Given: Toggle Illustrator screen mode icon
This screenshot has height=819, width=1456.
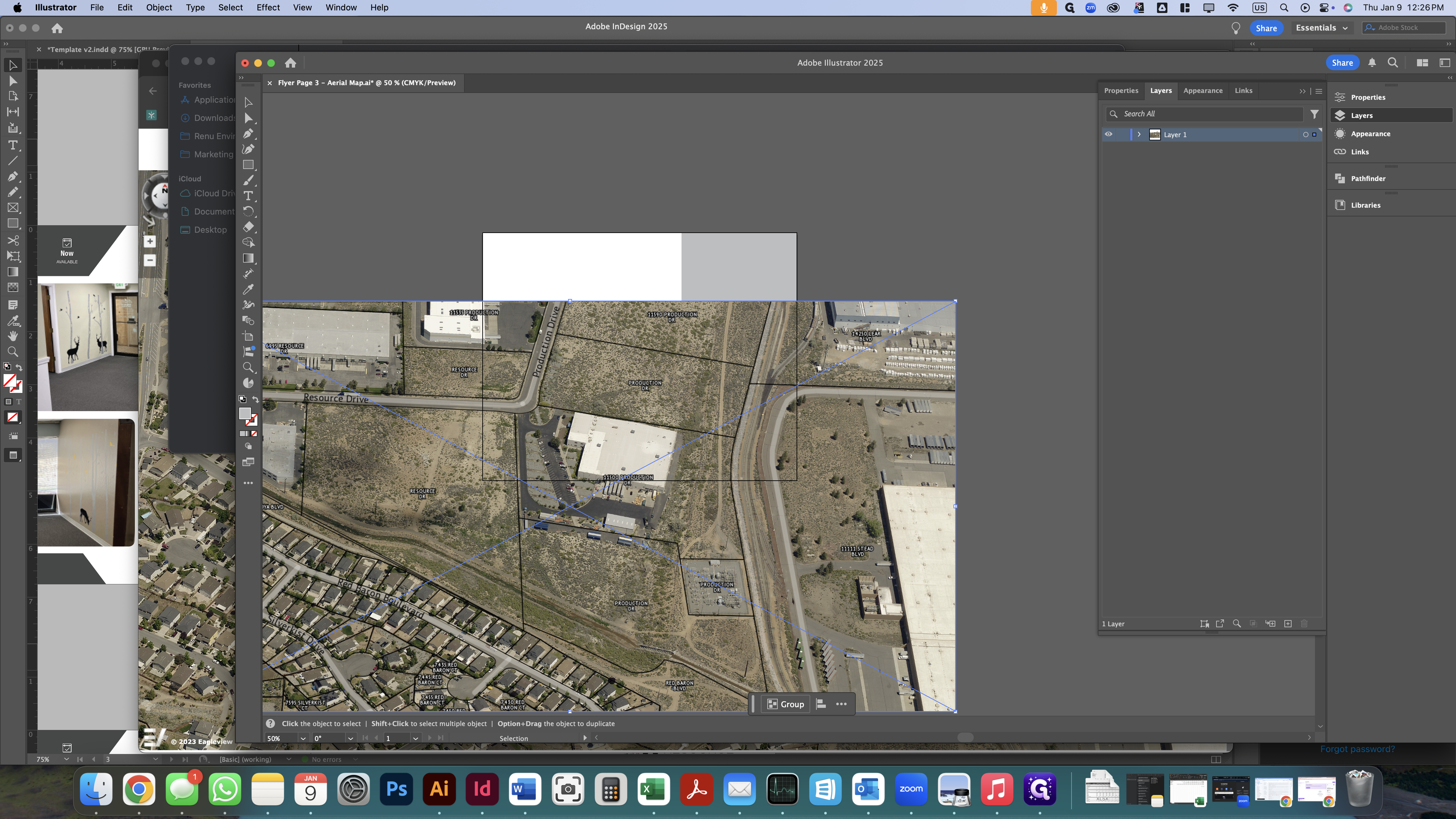Looking at the screenshot, I should click(x=248, y=462).
